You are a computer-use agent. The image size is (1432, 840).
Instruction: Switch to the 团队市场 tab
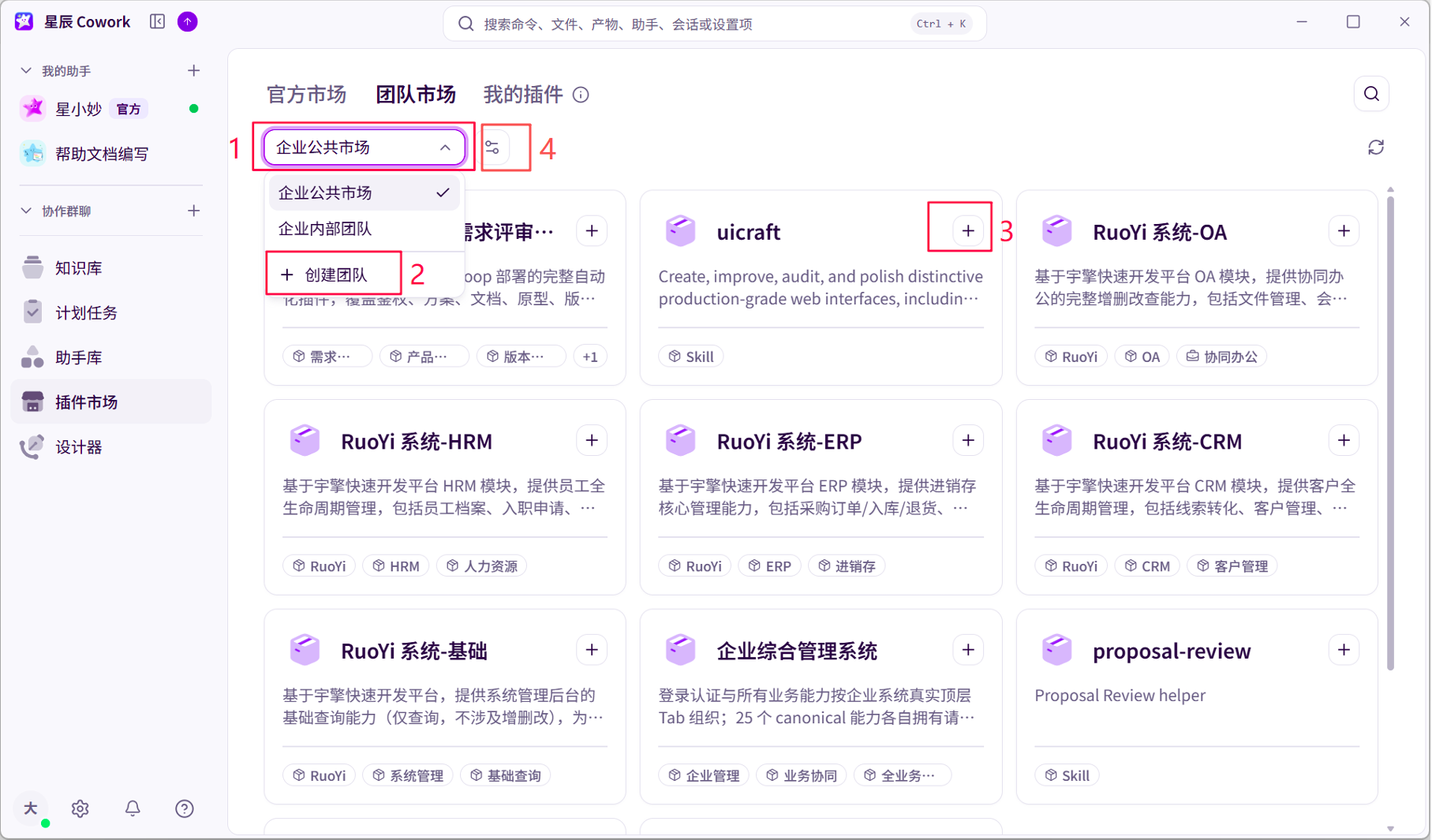(x=416, y=95)
